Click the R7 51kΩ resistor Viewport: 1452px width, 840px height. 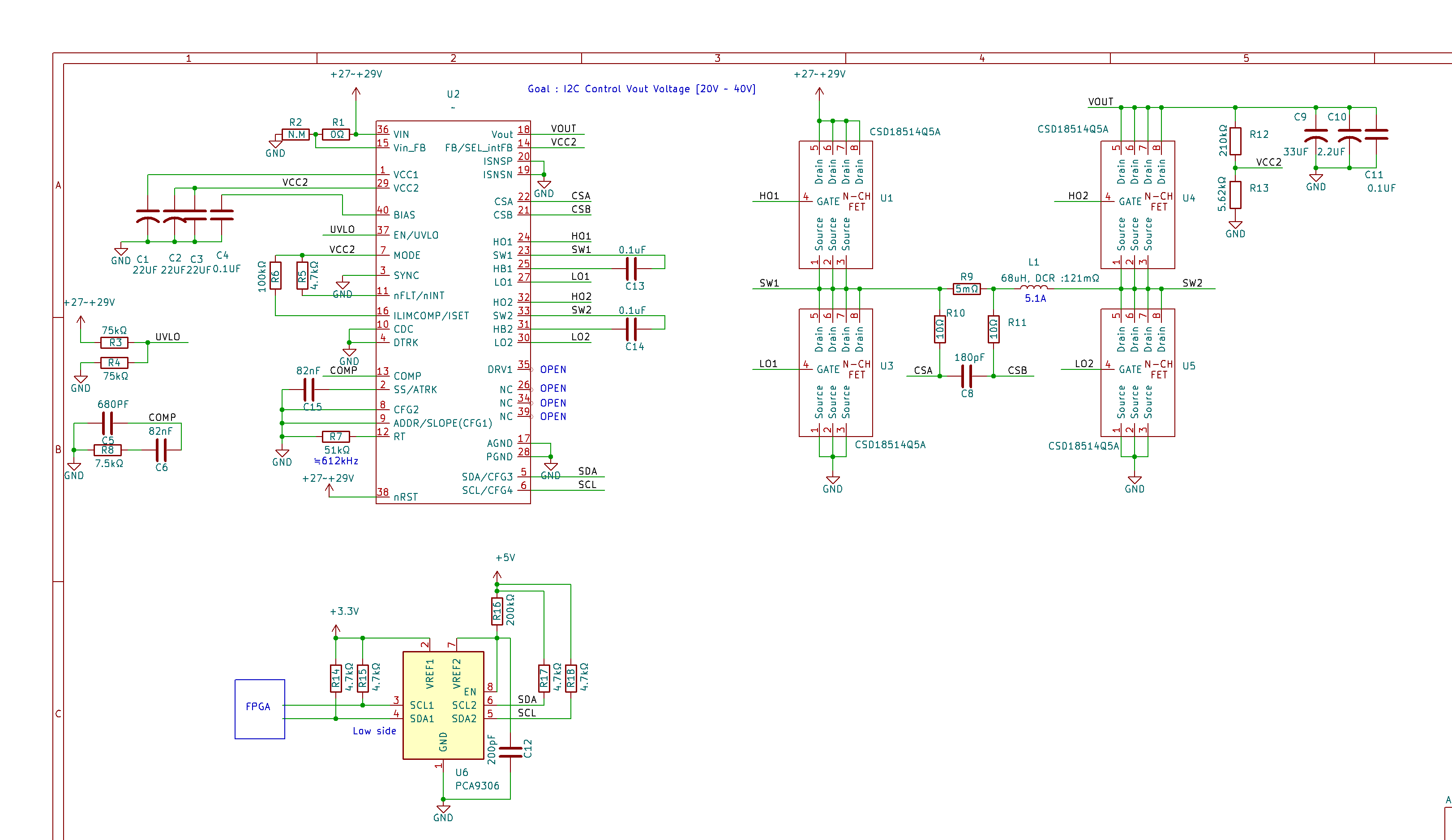pos(336,436)
